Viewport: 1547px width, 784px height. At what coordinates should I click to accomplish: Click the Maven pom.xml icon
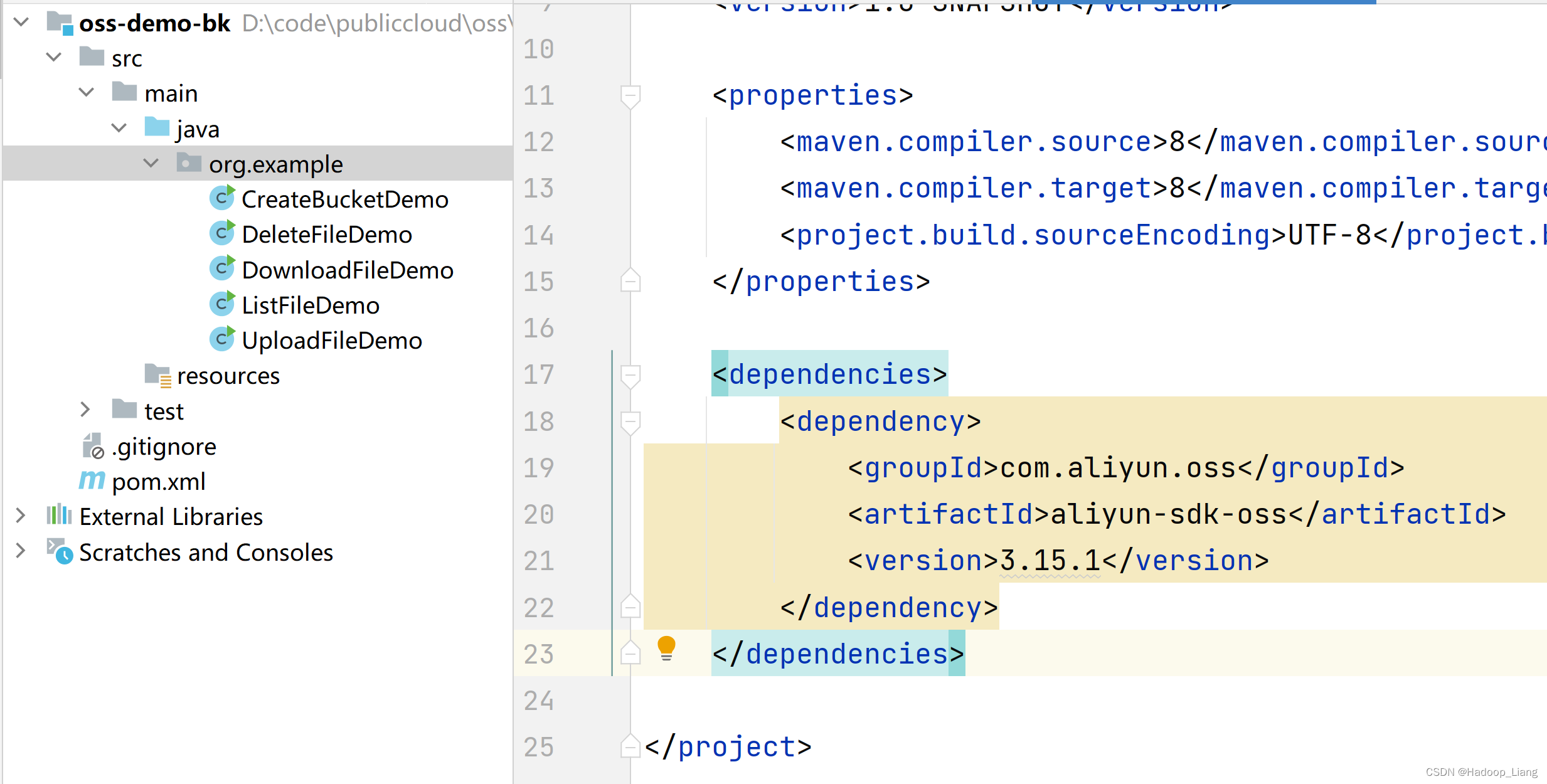click(x=92, y=481)
